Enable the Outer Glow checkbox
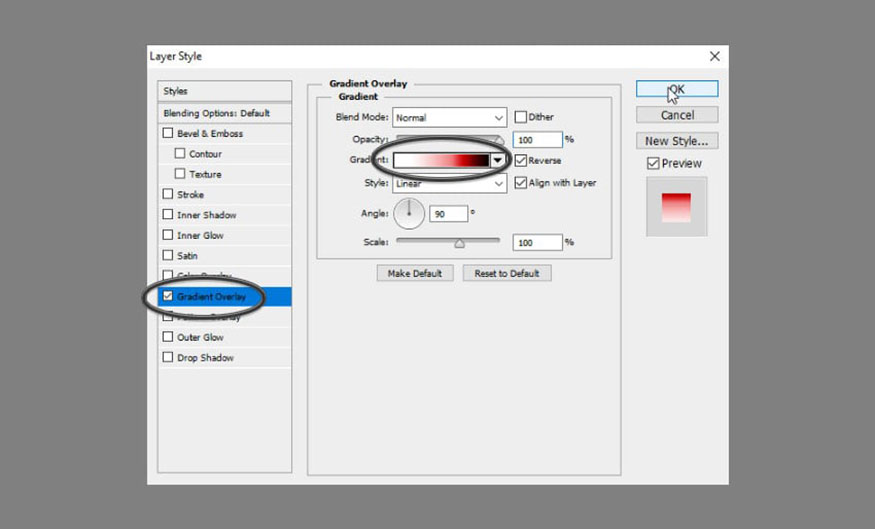875x529 pixels. [168, 337]
